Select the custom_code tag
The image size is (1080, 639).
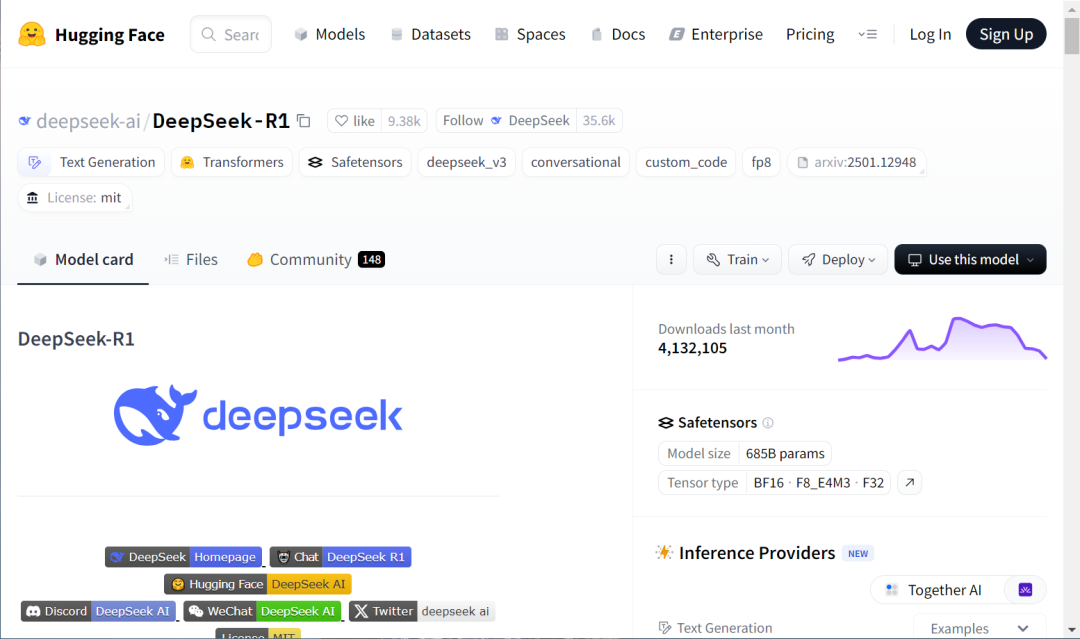pos(686,163)
